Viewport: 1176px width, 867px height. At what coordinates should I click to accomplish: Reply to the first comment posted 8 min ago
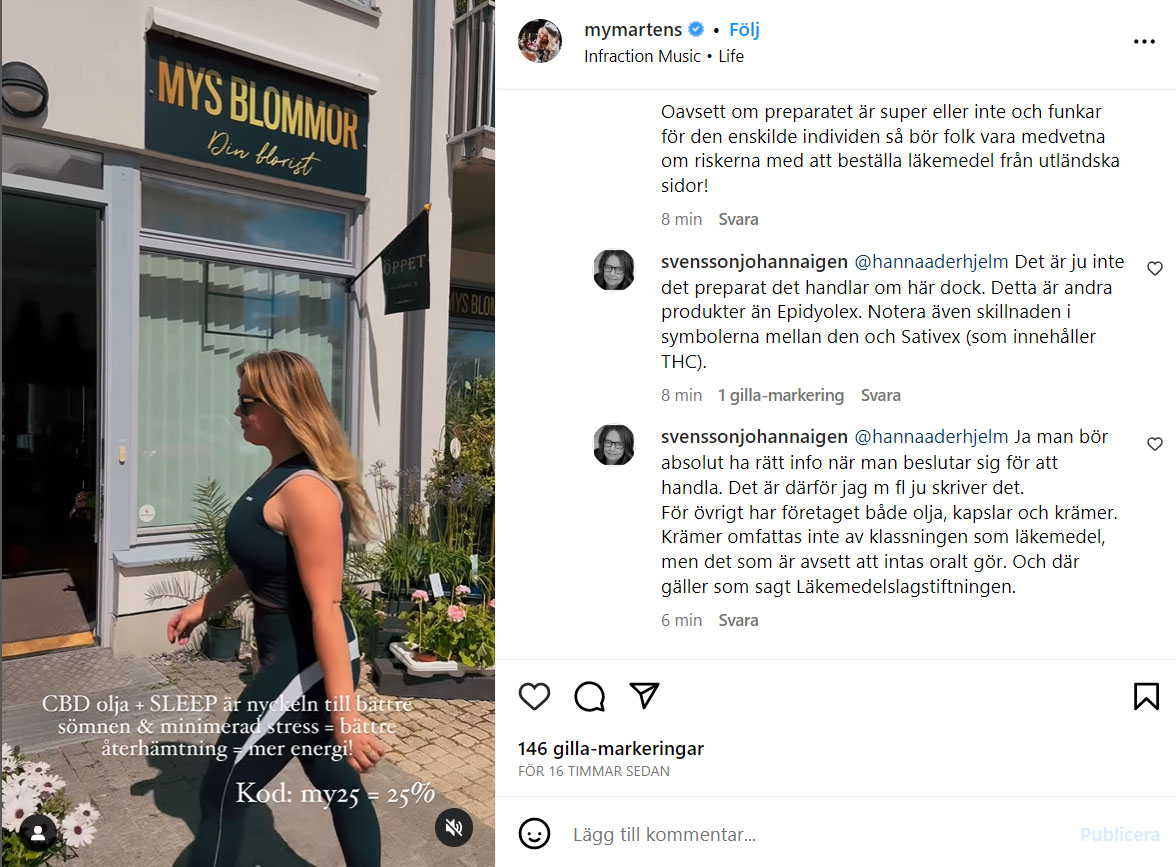point(738,219)
